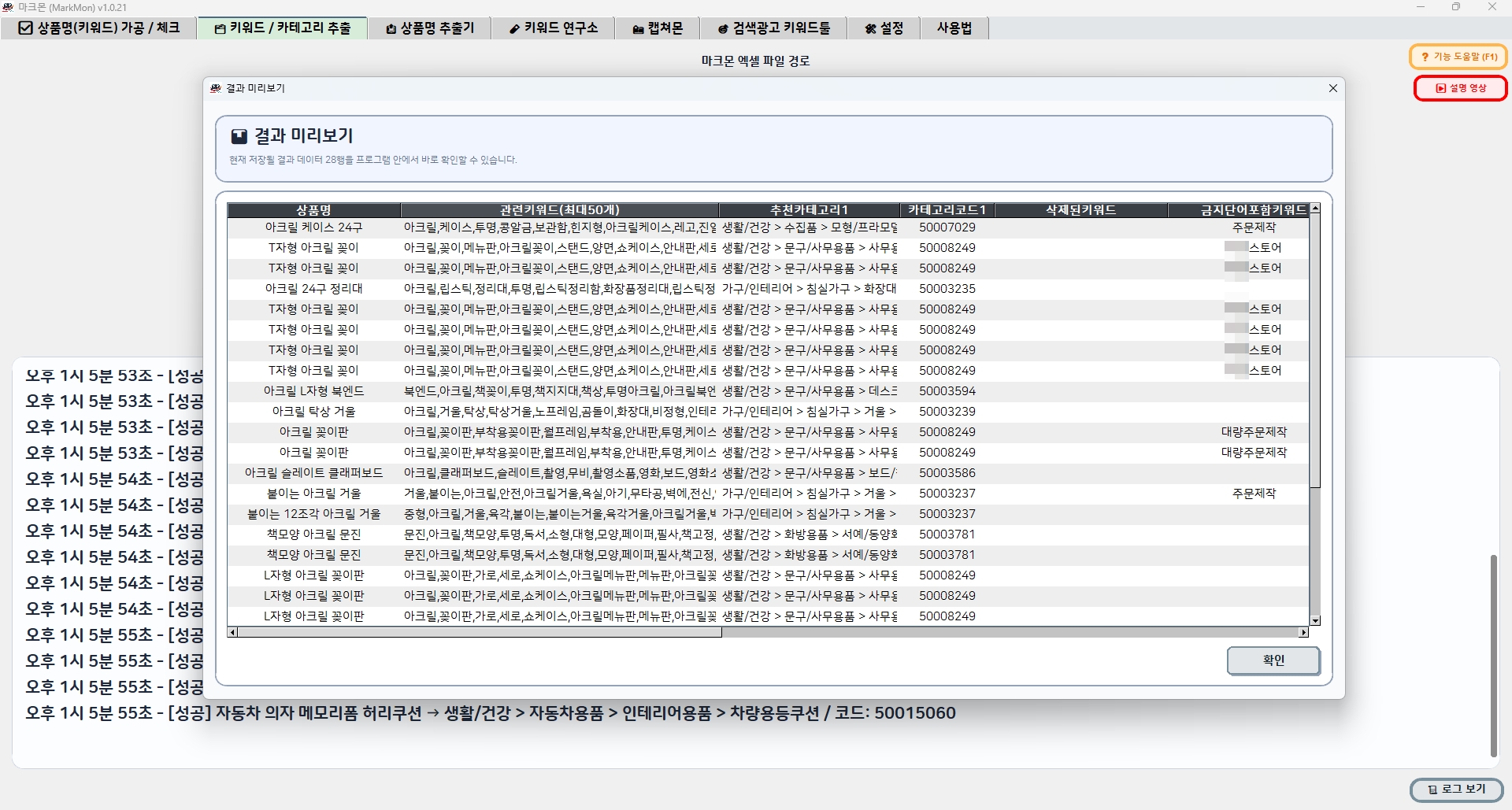
Task: Click table scroll-up arrow
Action: coord(1315,209)
